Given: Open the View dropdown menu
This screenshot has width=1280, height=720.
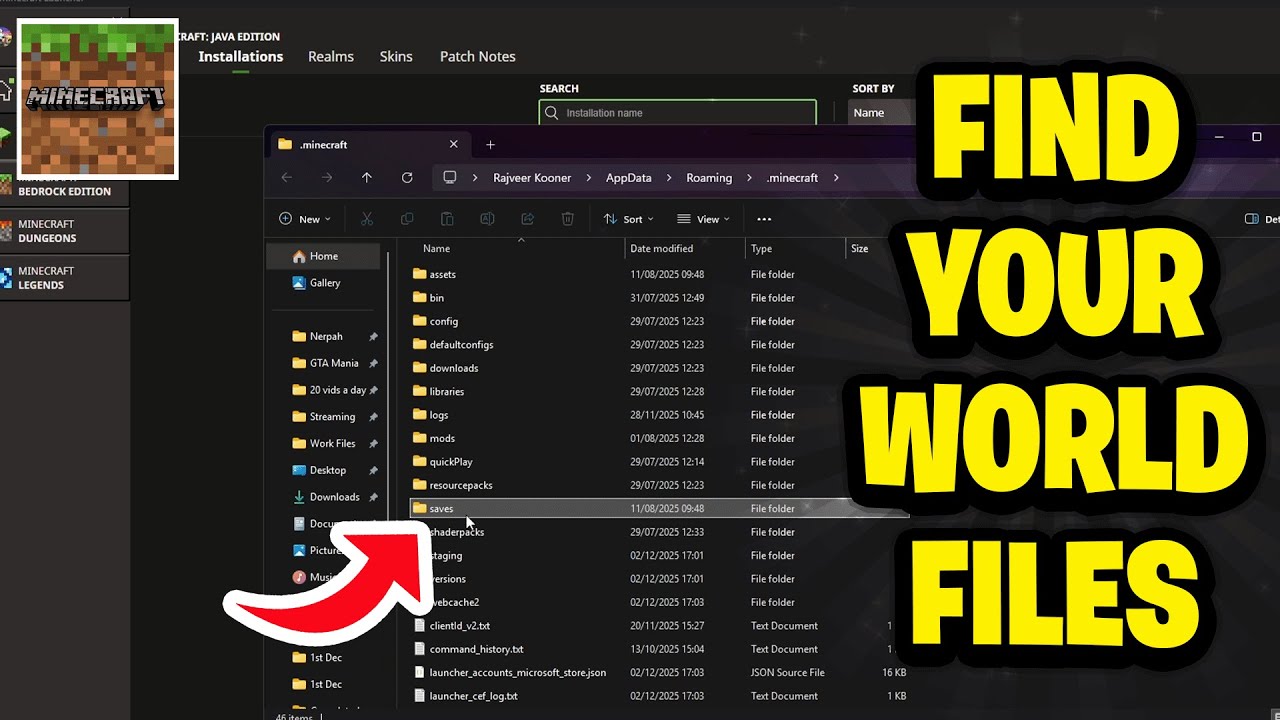Looking at the screenshot, I should (x=704, y=219).
